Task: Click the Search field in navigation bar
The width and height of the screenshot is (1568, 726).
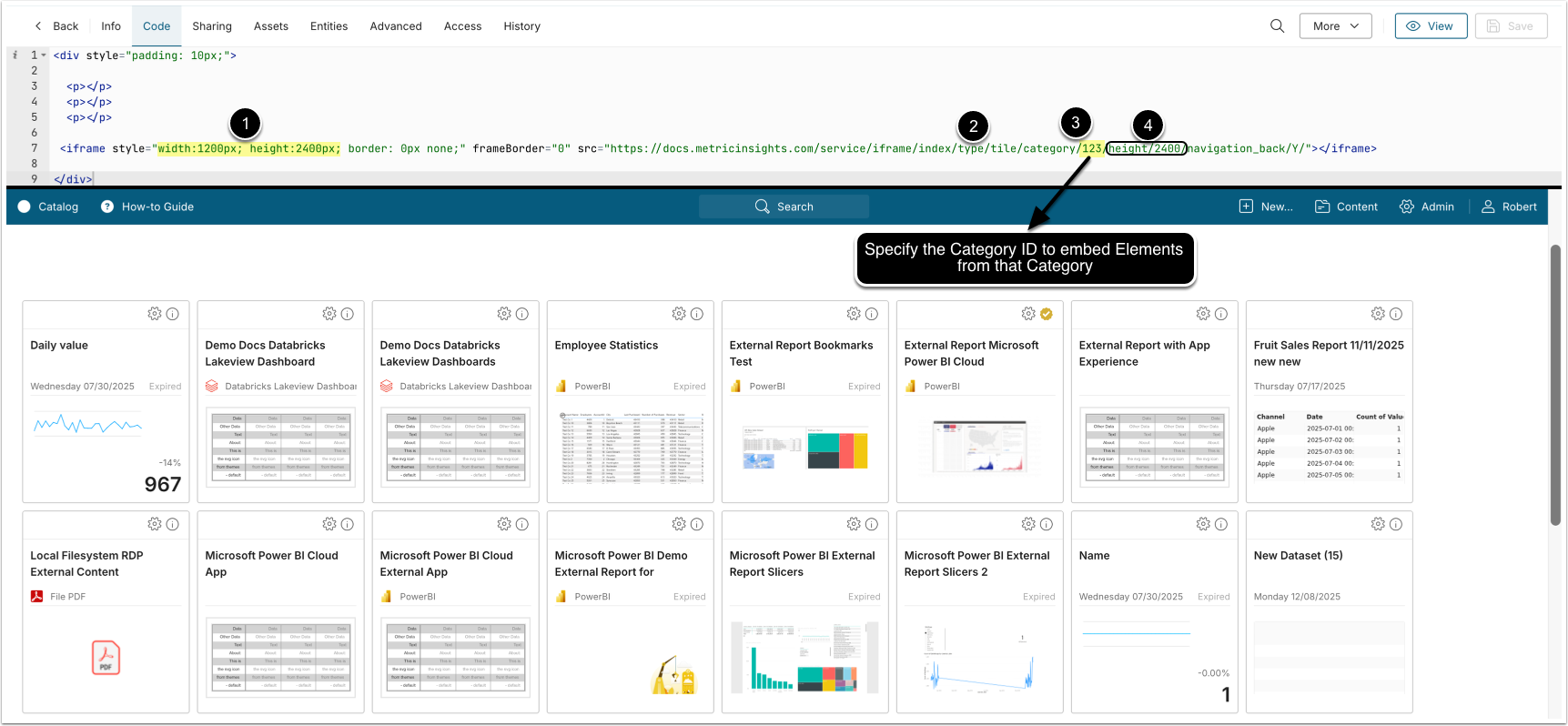Action: pos(784,207)
